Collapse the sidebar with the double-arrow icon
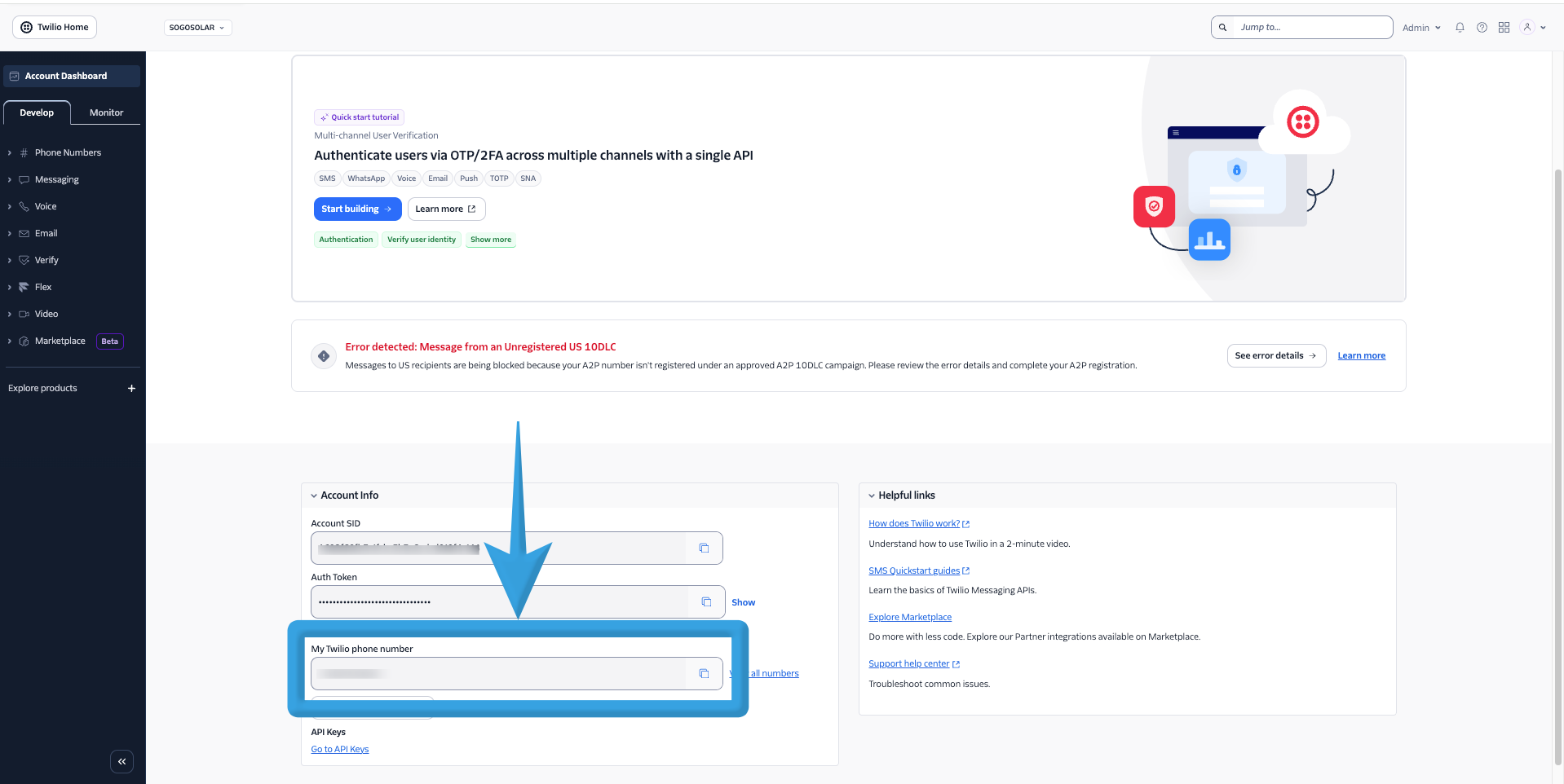 tap(121, 760)
